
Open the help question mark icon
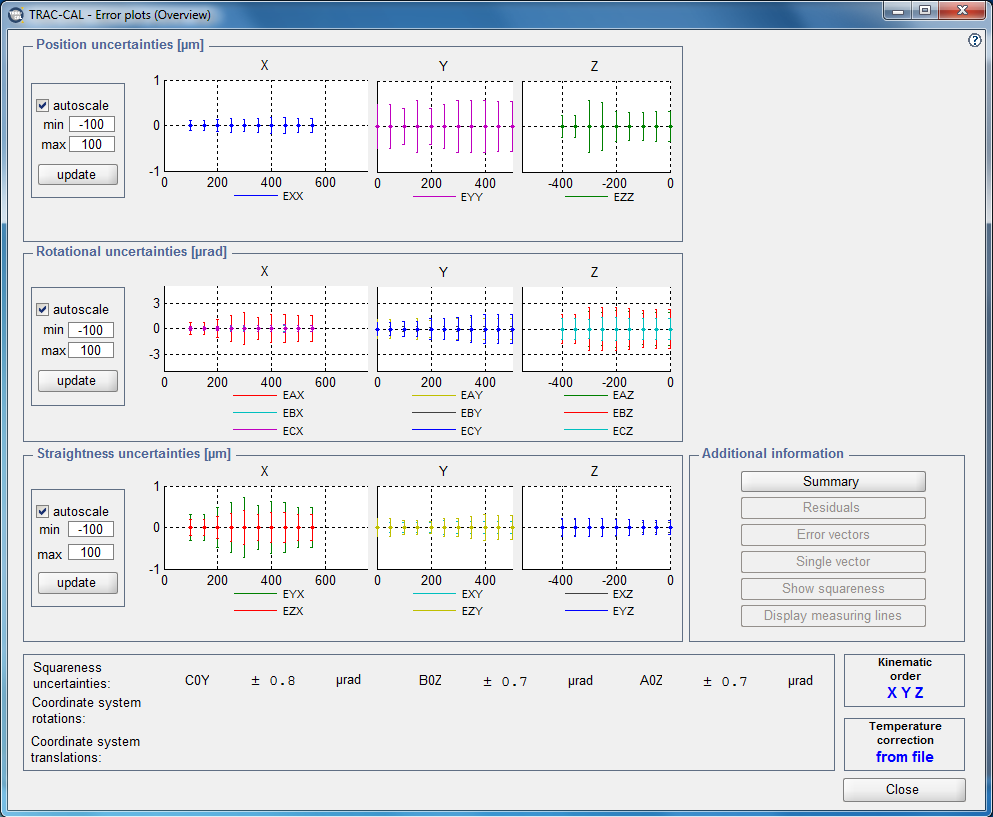975,41
